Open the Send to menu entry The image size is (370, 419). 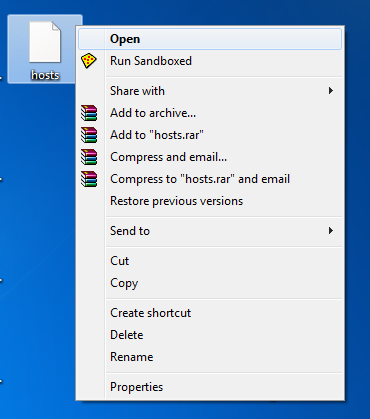click(210, 231)
